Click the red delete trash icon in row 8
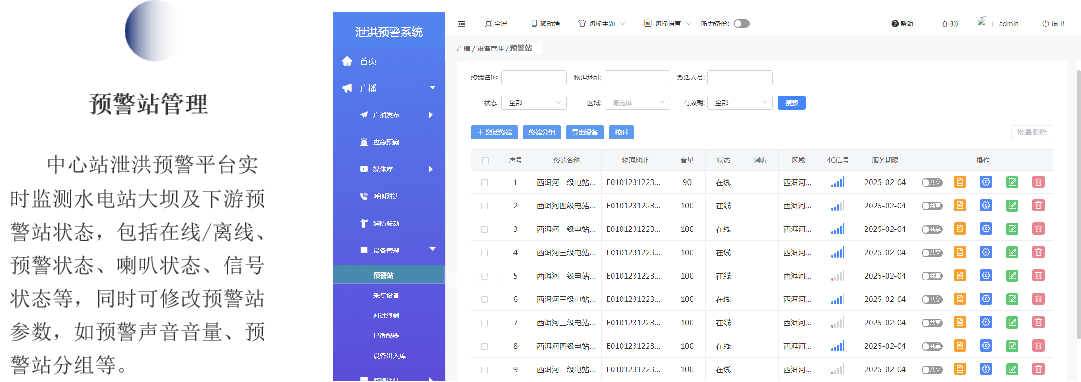 point(1038,346)
